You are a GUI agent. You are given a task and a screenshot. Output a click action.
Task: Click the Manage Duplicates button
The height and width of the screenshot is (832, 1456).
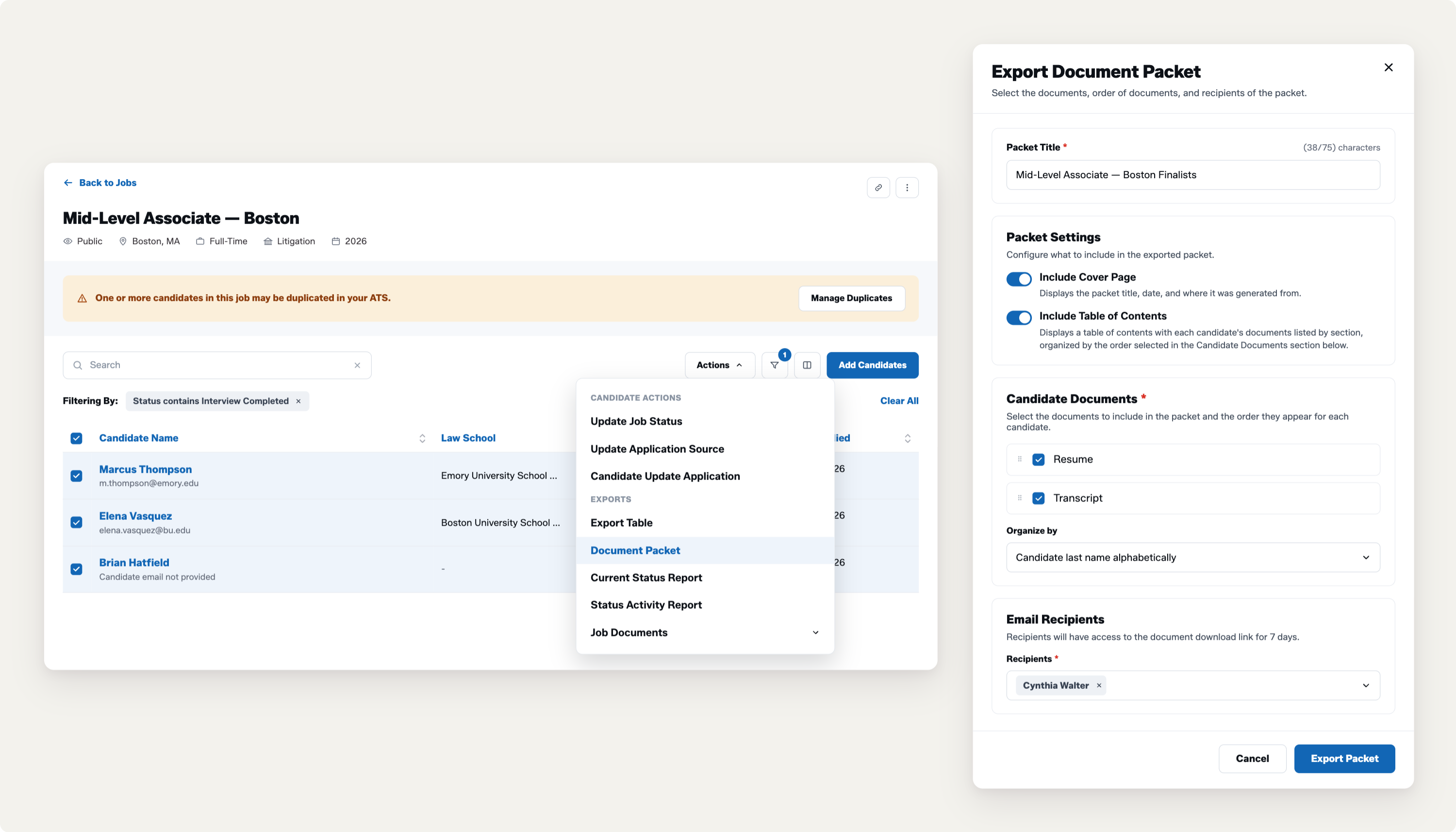[x=851, y=298]
